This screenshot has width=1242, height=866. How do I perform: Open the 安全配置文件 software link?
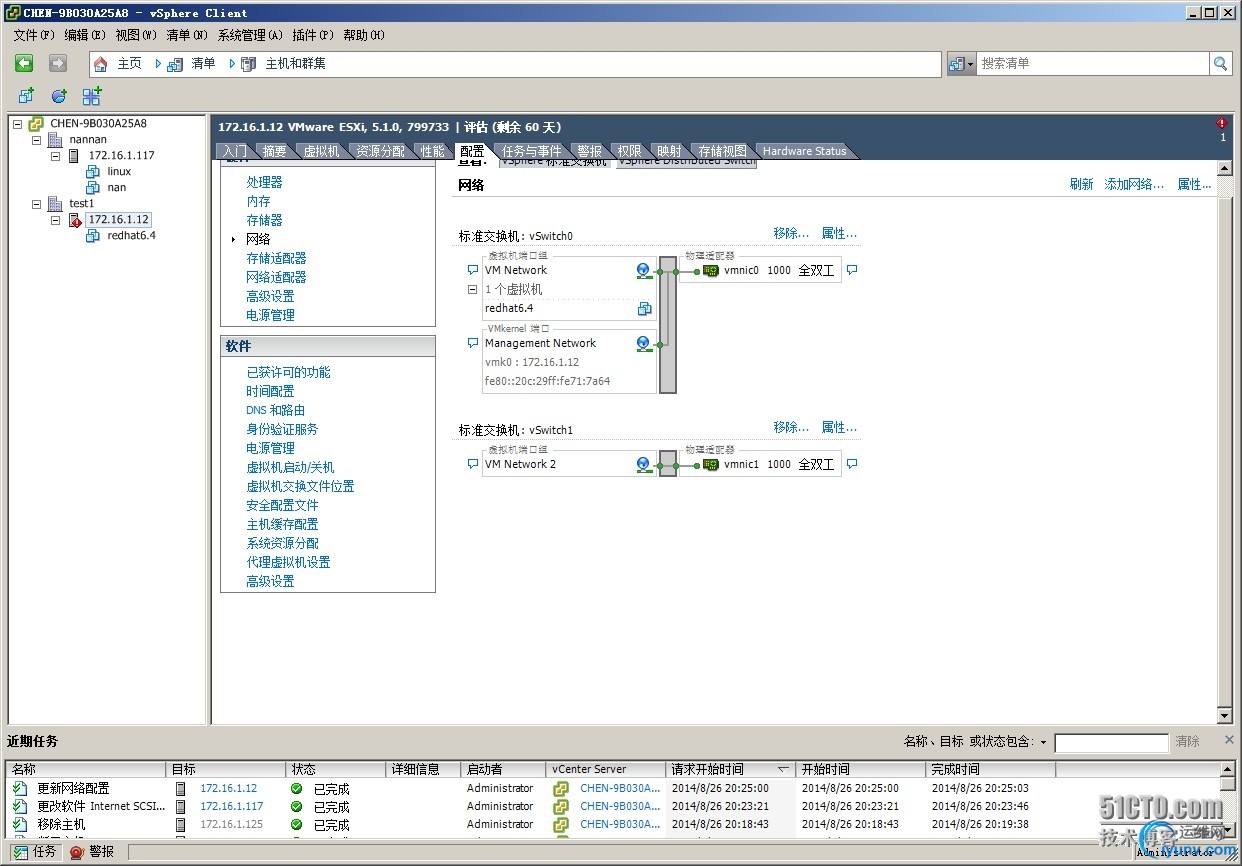[x=282, y=505]
